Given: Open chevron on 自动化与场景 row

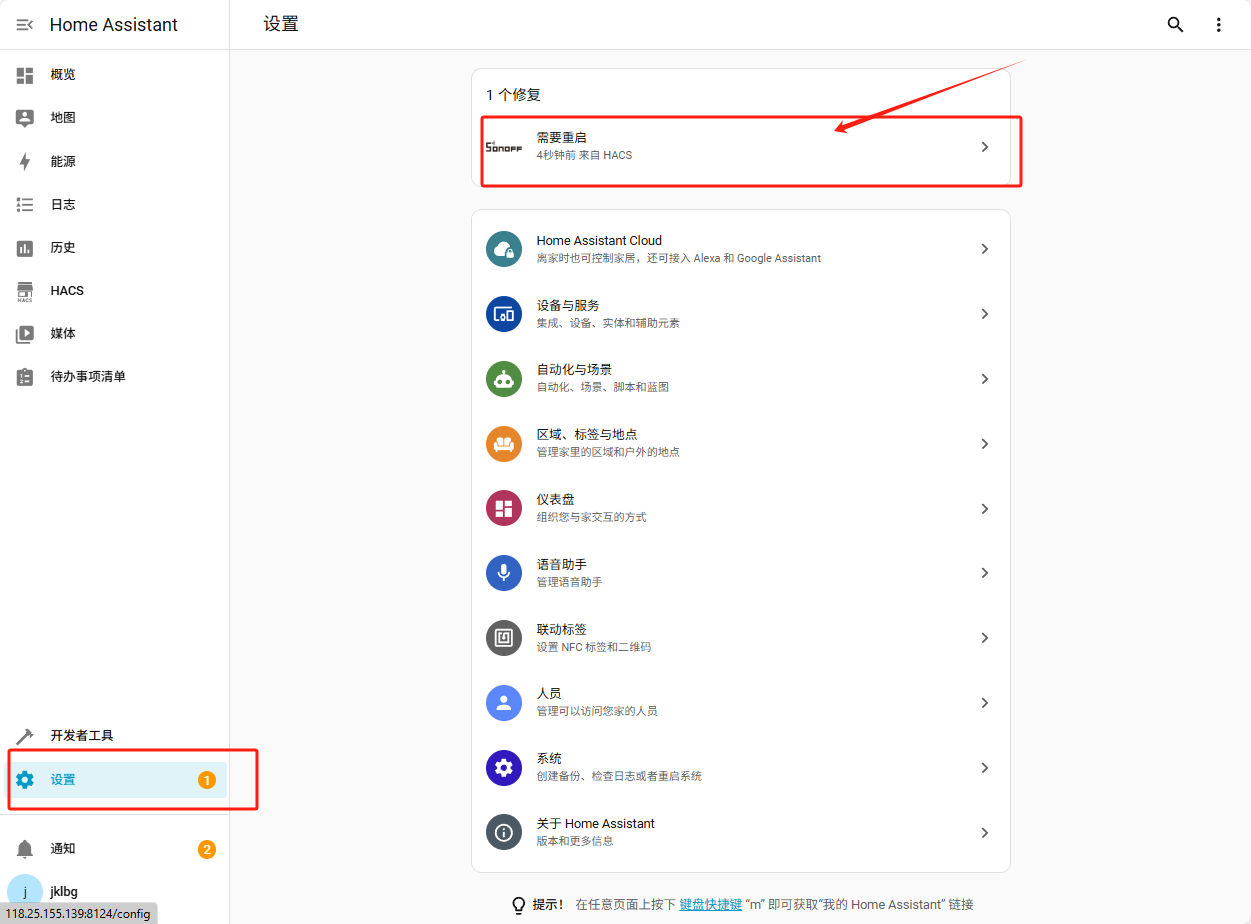Looking at the screenshot, I should pyautogui.click(x=985, y=379).
